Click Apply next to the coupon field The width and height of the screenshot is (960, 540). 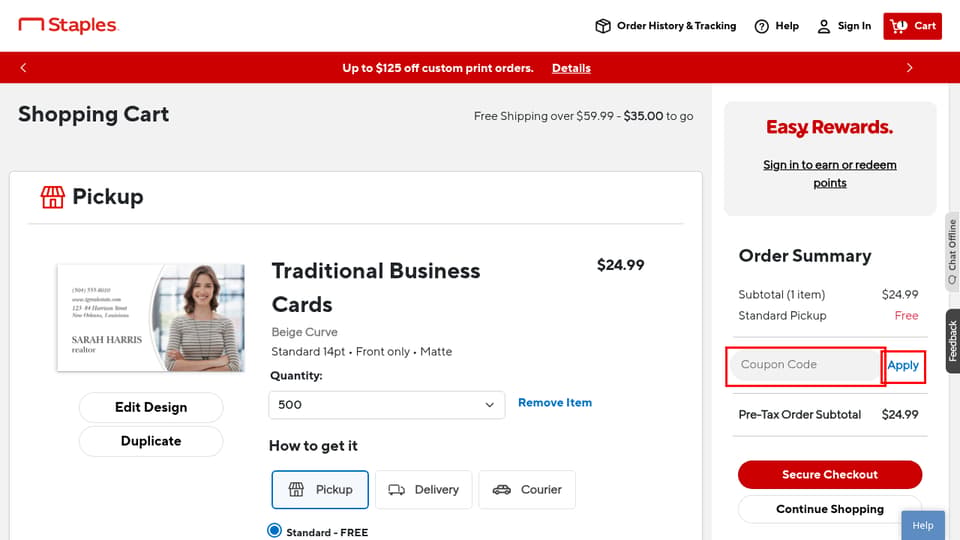(x=903, y=365)
